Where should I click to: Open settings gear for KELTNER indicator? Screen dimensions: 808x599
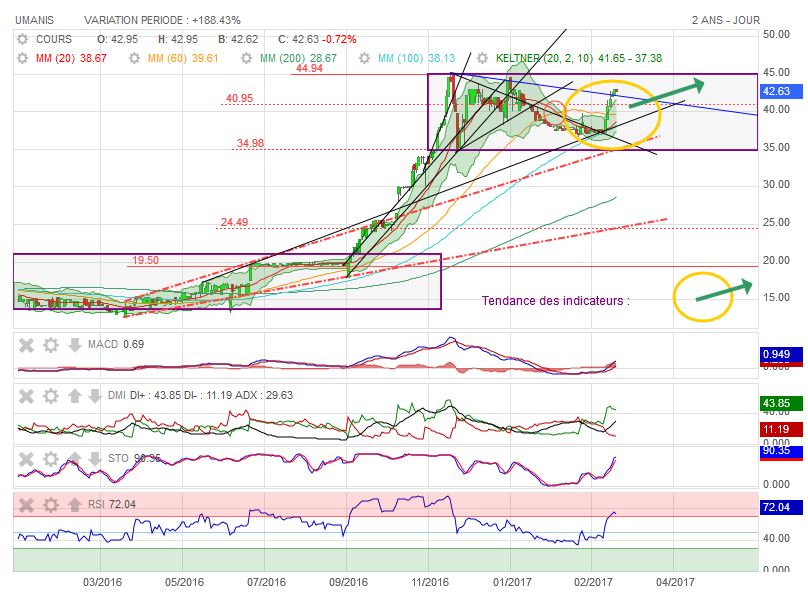click(x=482, y=58)
